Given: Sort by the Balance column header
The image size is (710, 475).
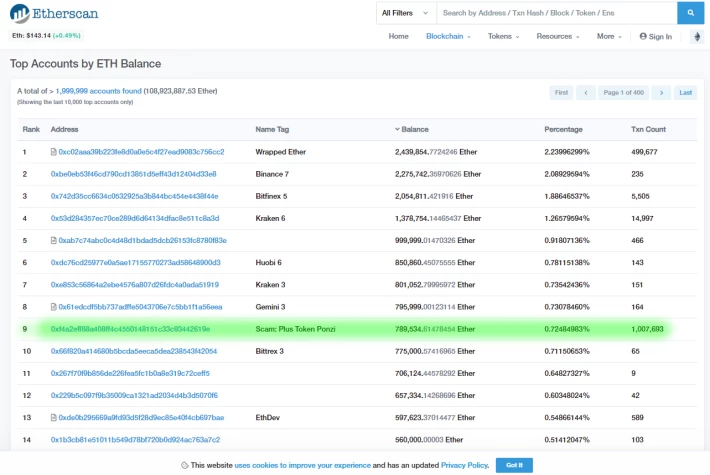Looking at the screenshot, I should tap(412, 130).
